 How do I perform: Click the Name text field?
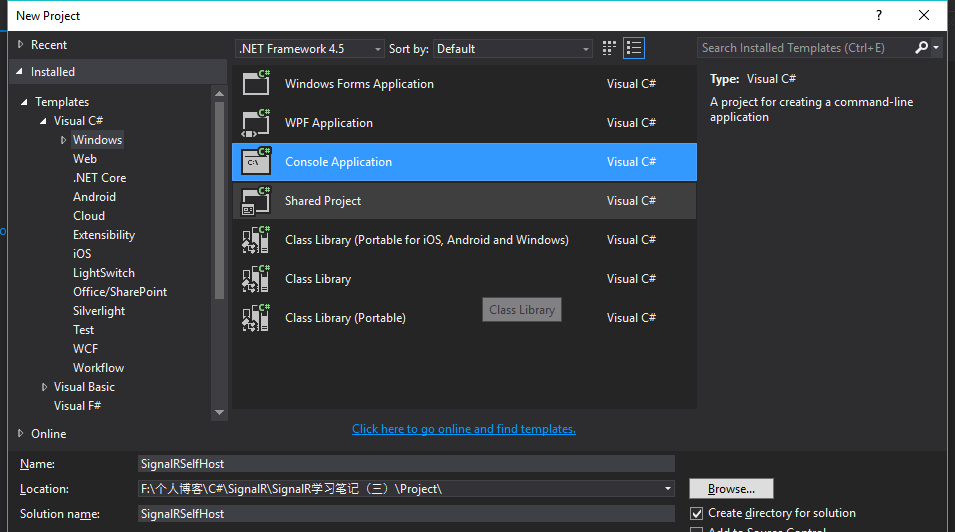tap(406, 464)
